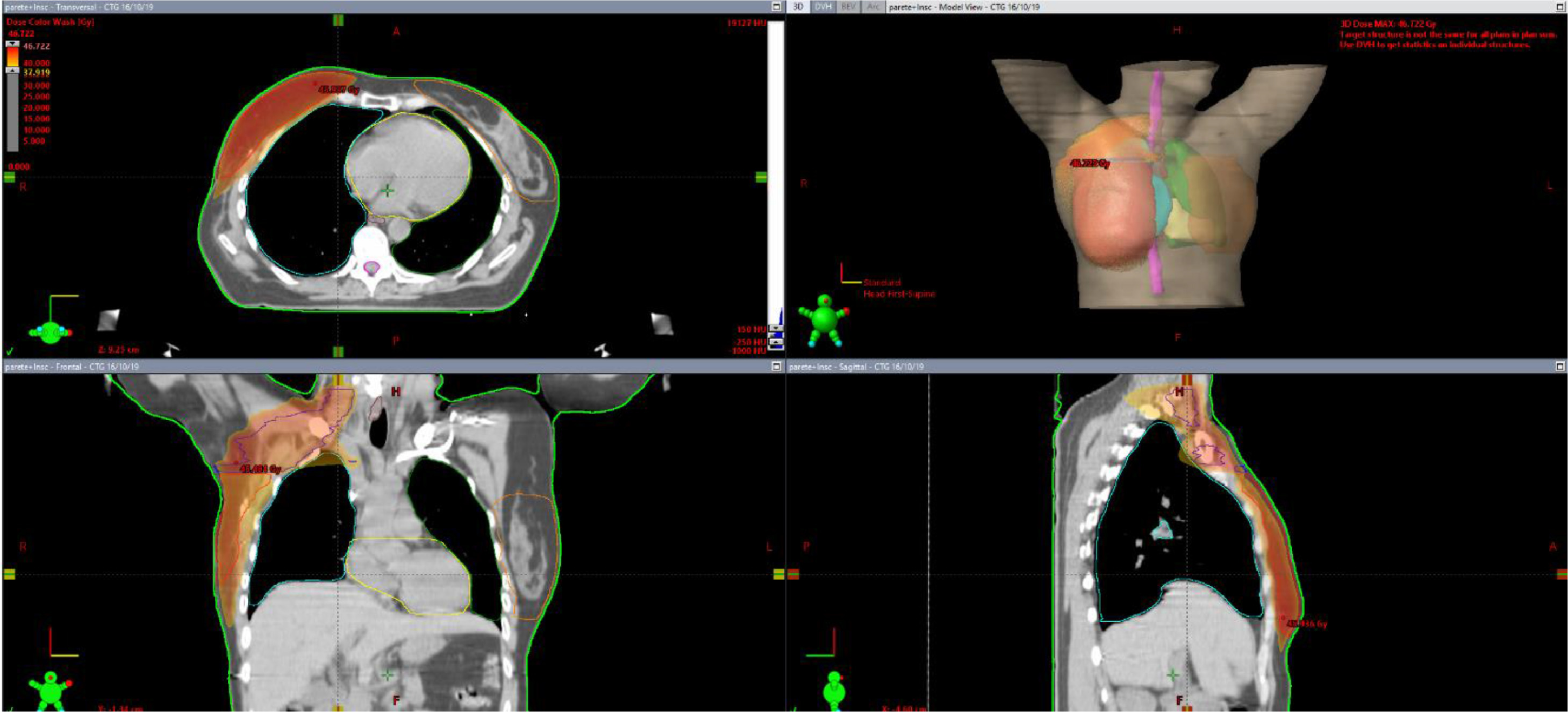The height and width of the screenshot is (712, 1568).
Task: Click the dose color wash lower limit handle at 37.919
Action: point(12,70)
